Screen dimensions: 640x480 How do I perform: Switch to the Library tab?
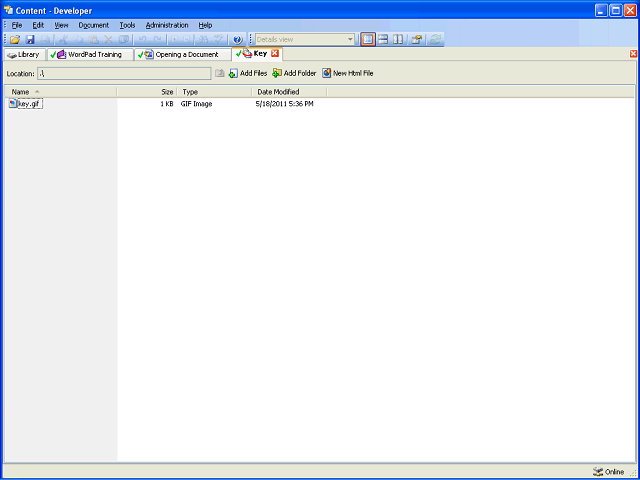[24, 55]
